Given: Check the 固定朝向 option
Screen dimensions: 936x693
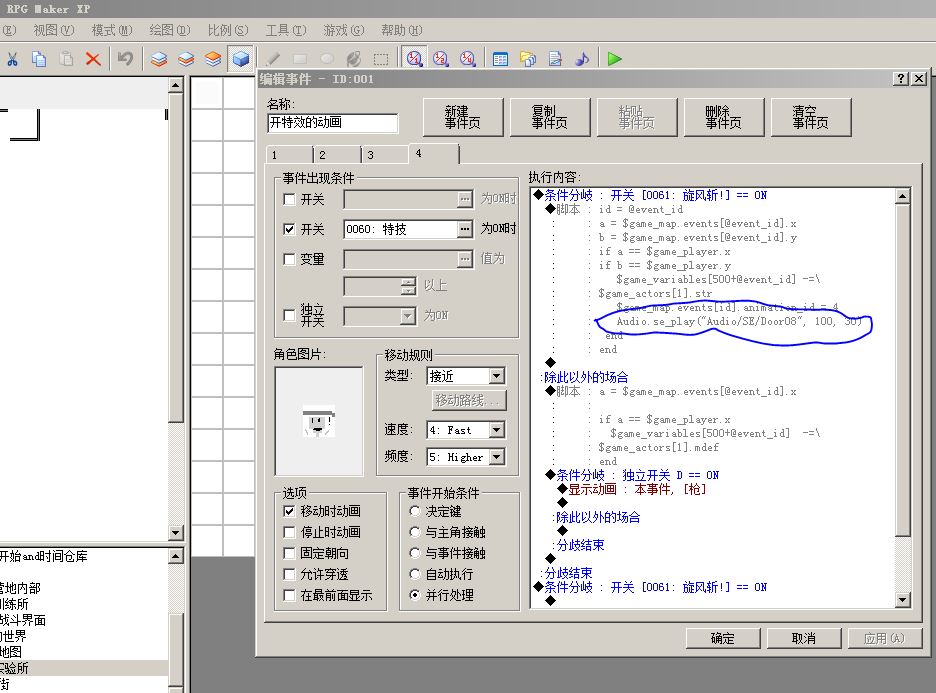Looking at the screenshot, I should click(x=290, y=553).
